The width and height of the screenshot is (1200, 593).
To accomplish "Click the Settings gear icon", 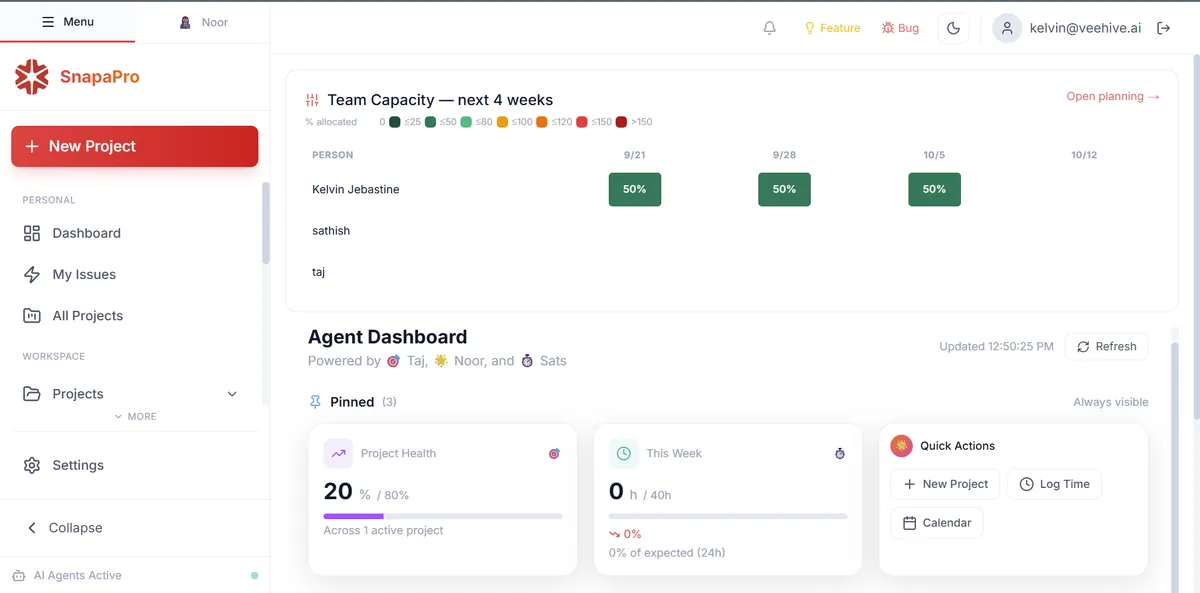I will [x=32, y=465].
